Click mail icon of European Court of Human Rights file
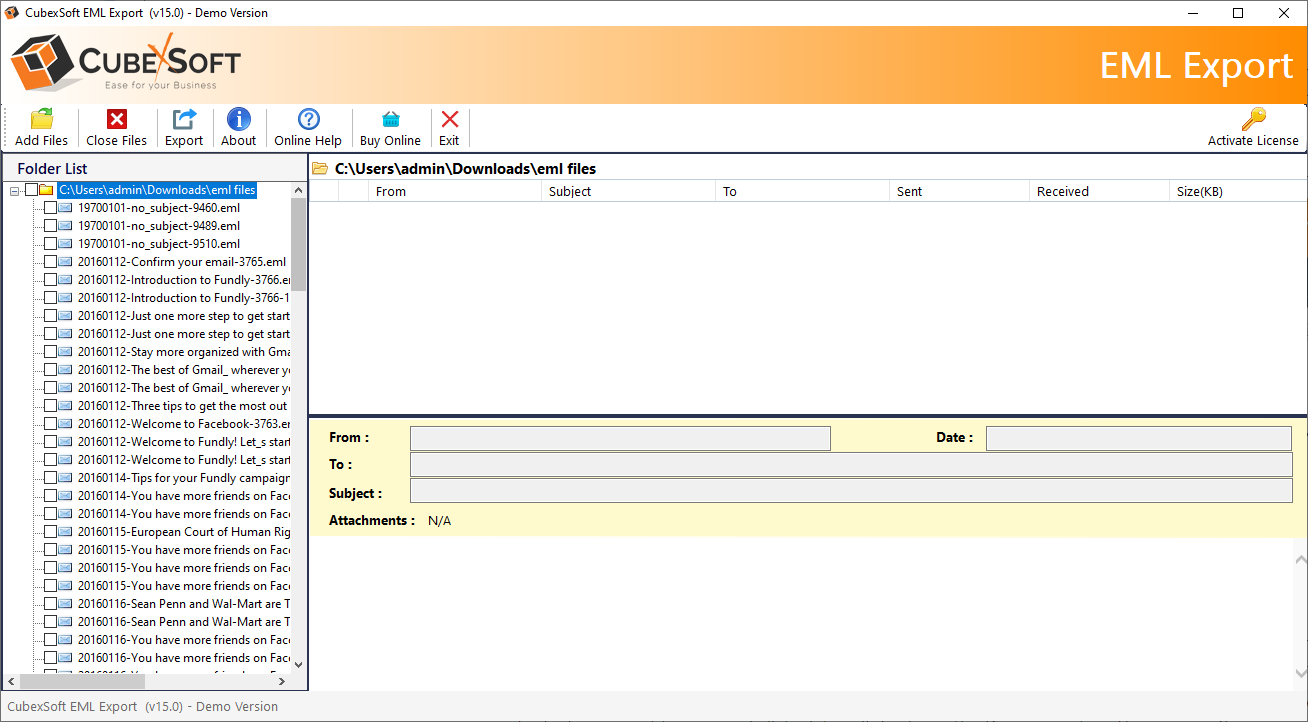 [x=65, y=532]
